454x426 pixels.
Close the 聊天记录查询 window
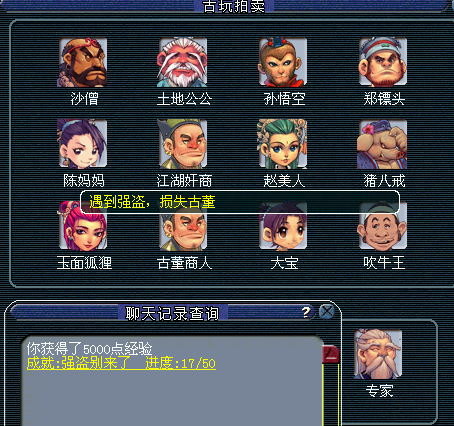[x=327, y=312]
